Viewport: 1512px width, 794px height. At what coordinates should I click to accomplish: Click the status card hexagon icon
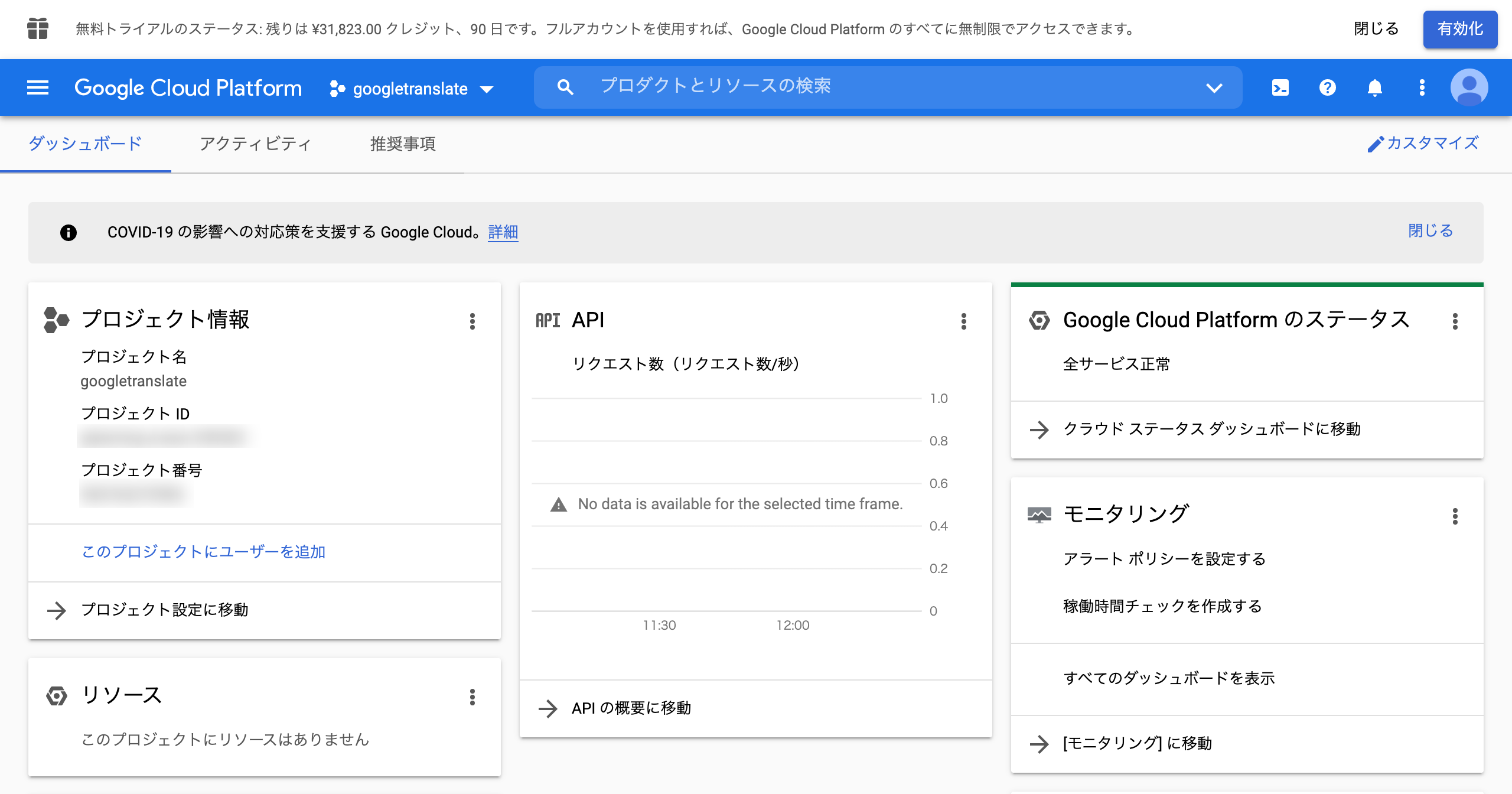1039,320
